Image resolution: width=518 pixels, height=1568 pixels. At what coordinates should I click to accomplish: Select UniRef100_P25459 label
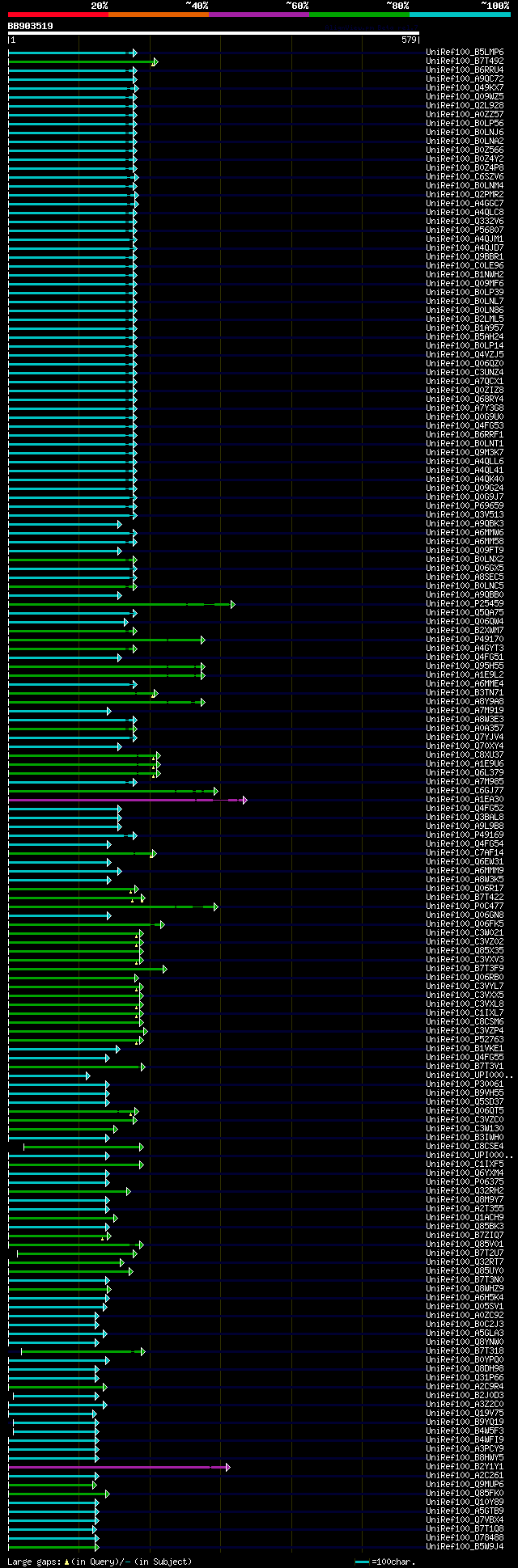pyautogui.click(x=465, y=604)
